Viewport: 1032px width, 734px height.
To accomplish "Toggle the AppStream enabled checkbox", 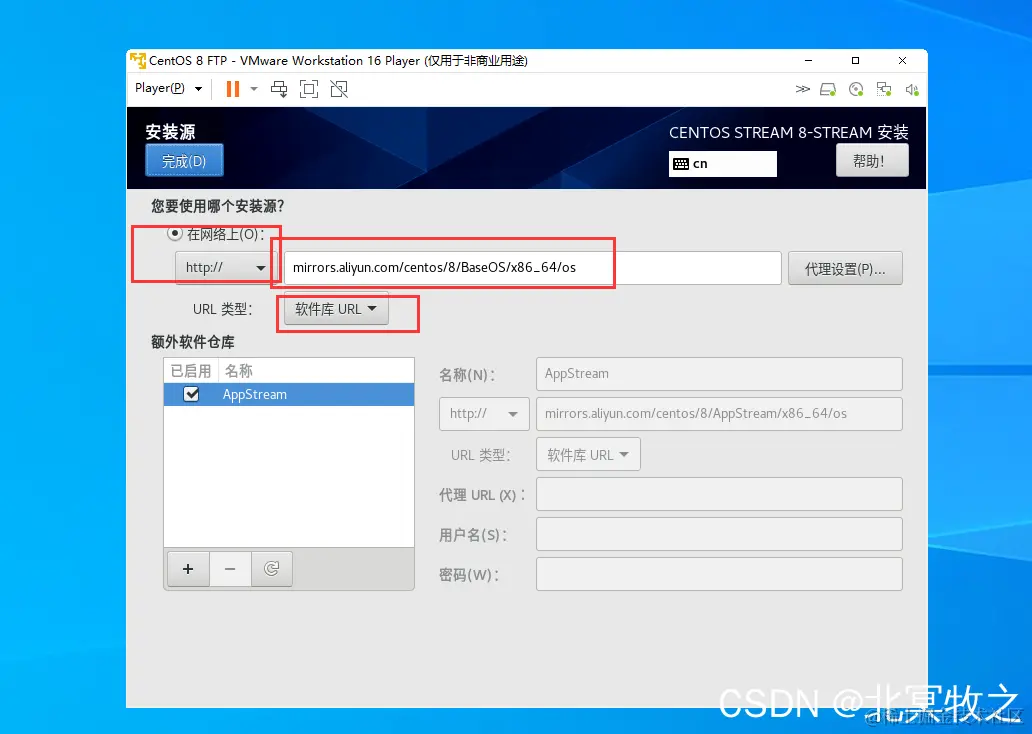I will [192, 394].
